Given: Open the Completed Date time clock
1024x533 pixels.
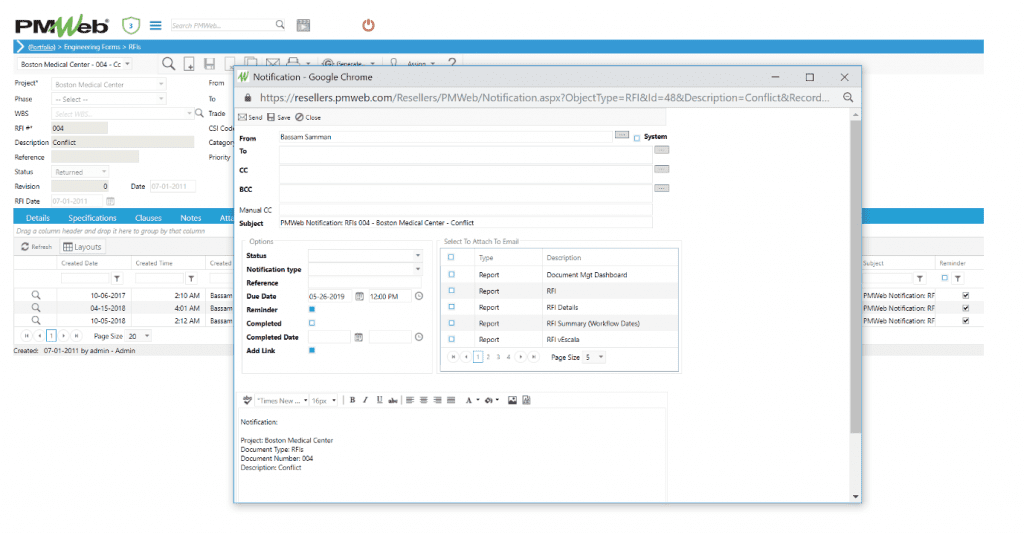Looking at the screenshot, I should point(419,337).
